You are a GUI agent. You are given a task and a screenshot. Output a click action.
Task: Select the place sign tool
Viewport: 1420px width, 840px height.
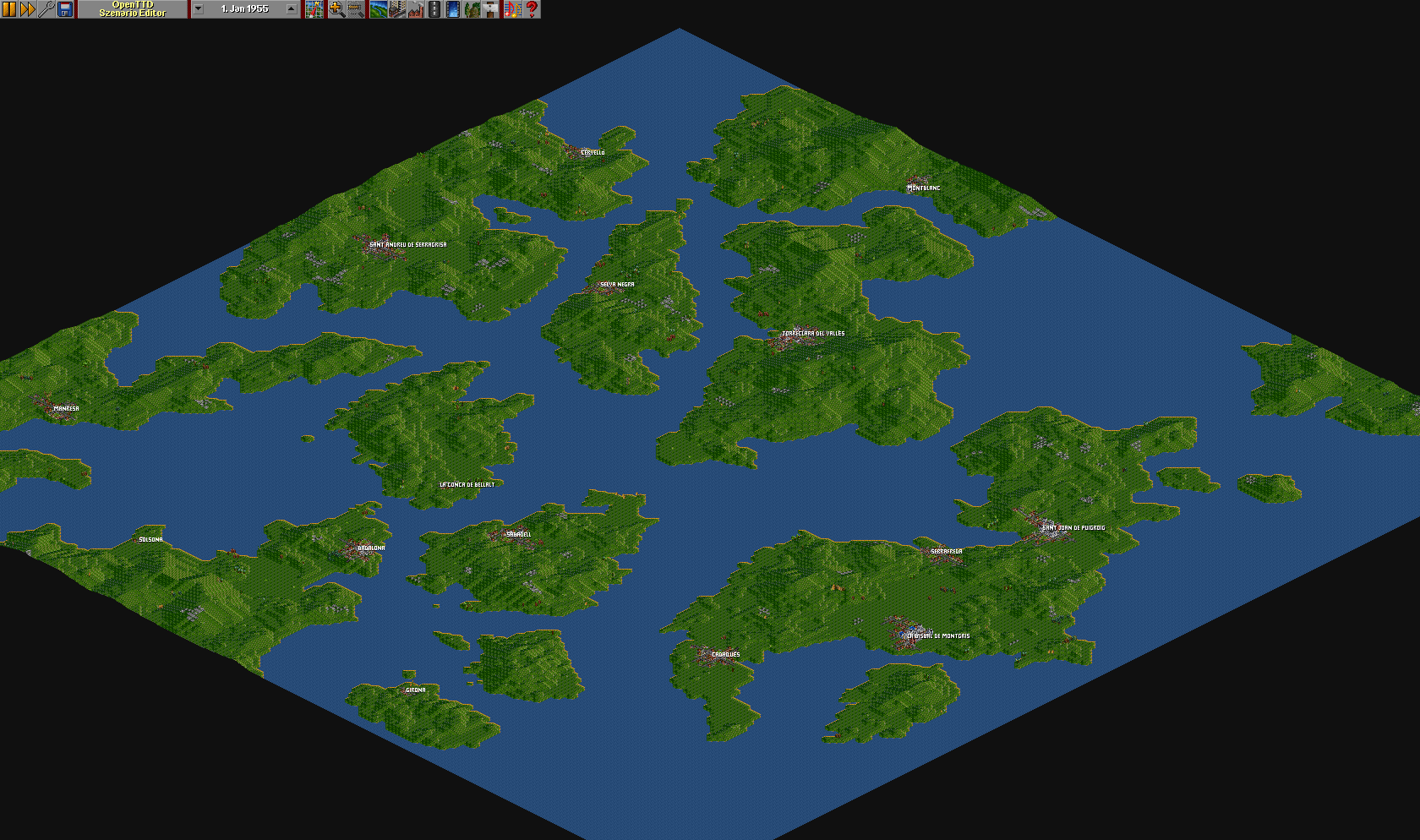490,9
